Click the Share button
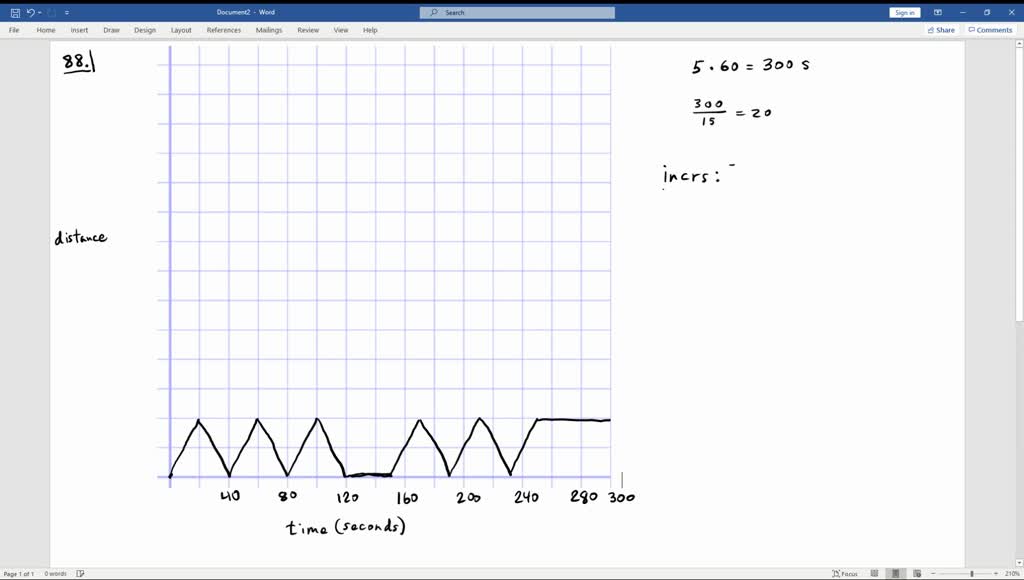 [x=940, y=30]
